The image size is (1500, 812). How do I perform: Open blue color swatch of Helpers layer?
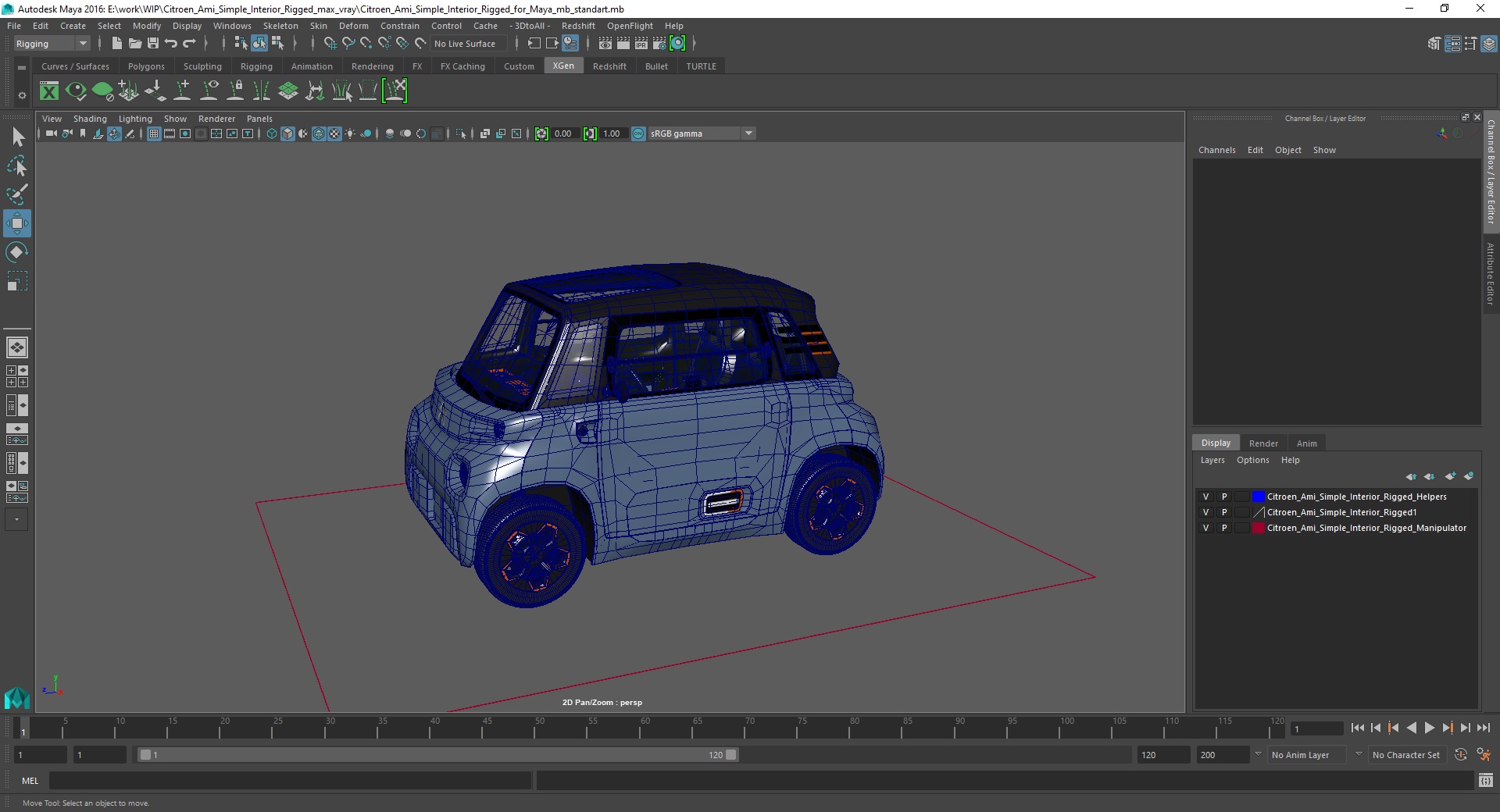click(1258, 497)
